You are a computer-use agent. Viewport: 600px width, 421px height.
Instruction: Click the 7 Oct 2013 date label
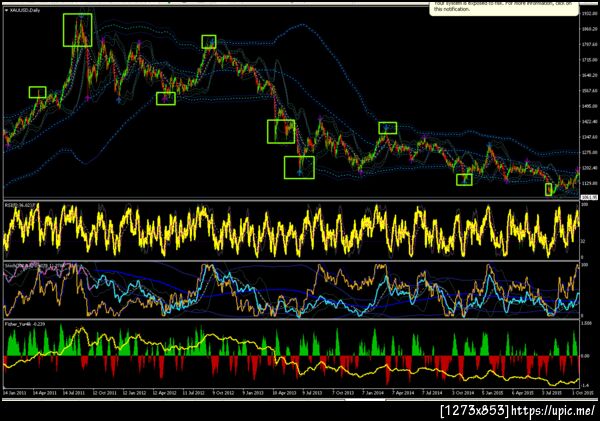343,393
